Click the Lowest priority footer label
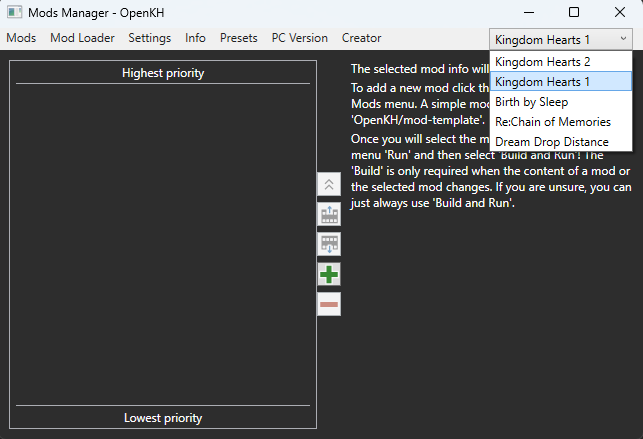 [x=163, y=418]
